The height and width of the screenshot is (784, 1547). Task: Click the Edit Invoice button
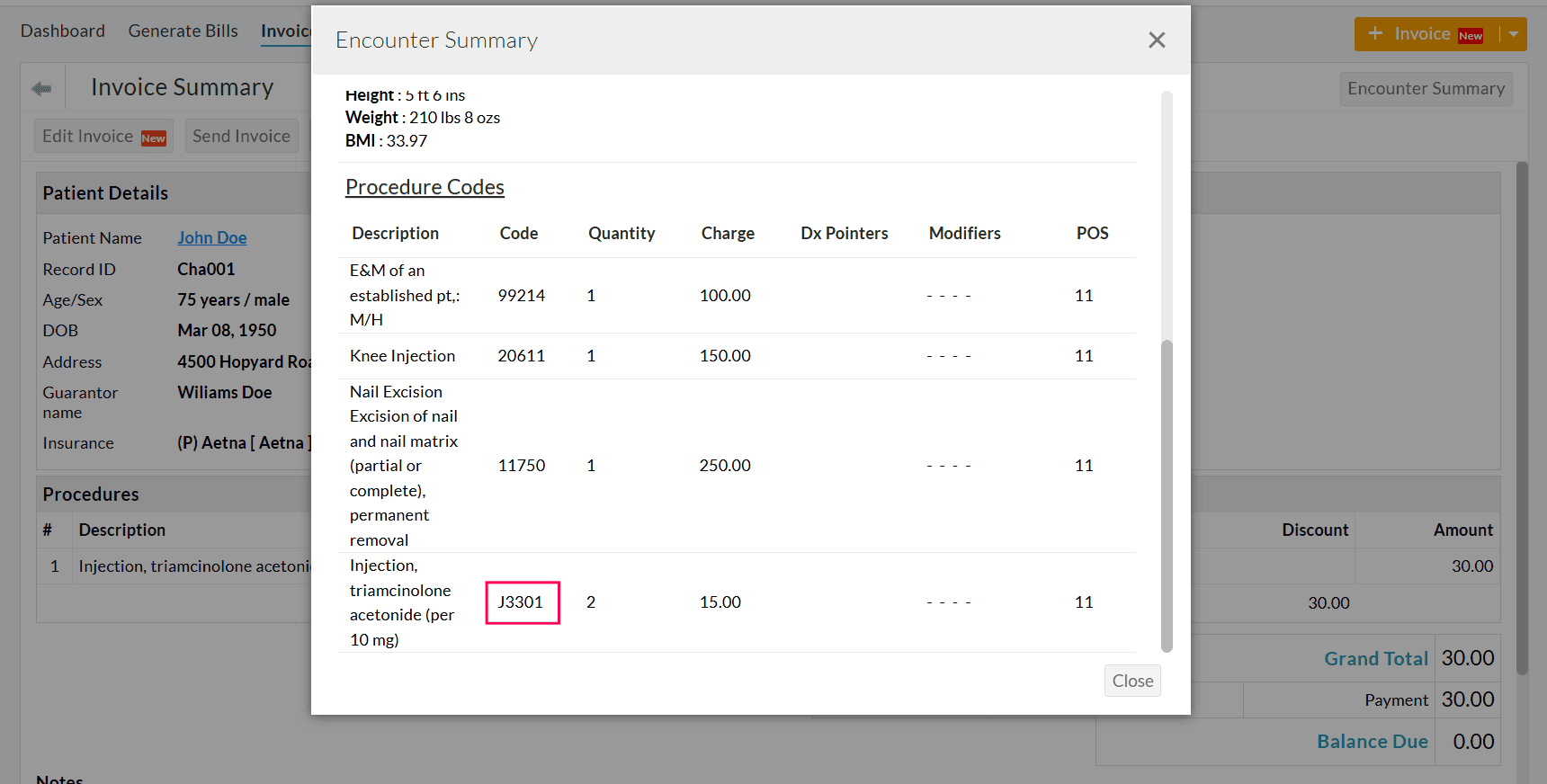[x=103, y=136]
